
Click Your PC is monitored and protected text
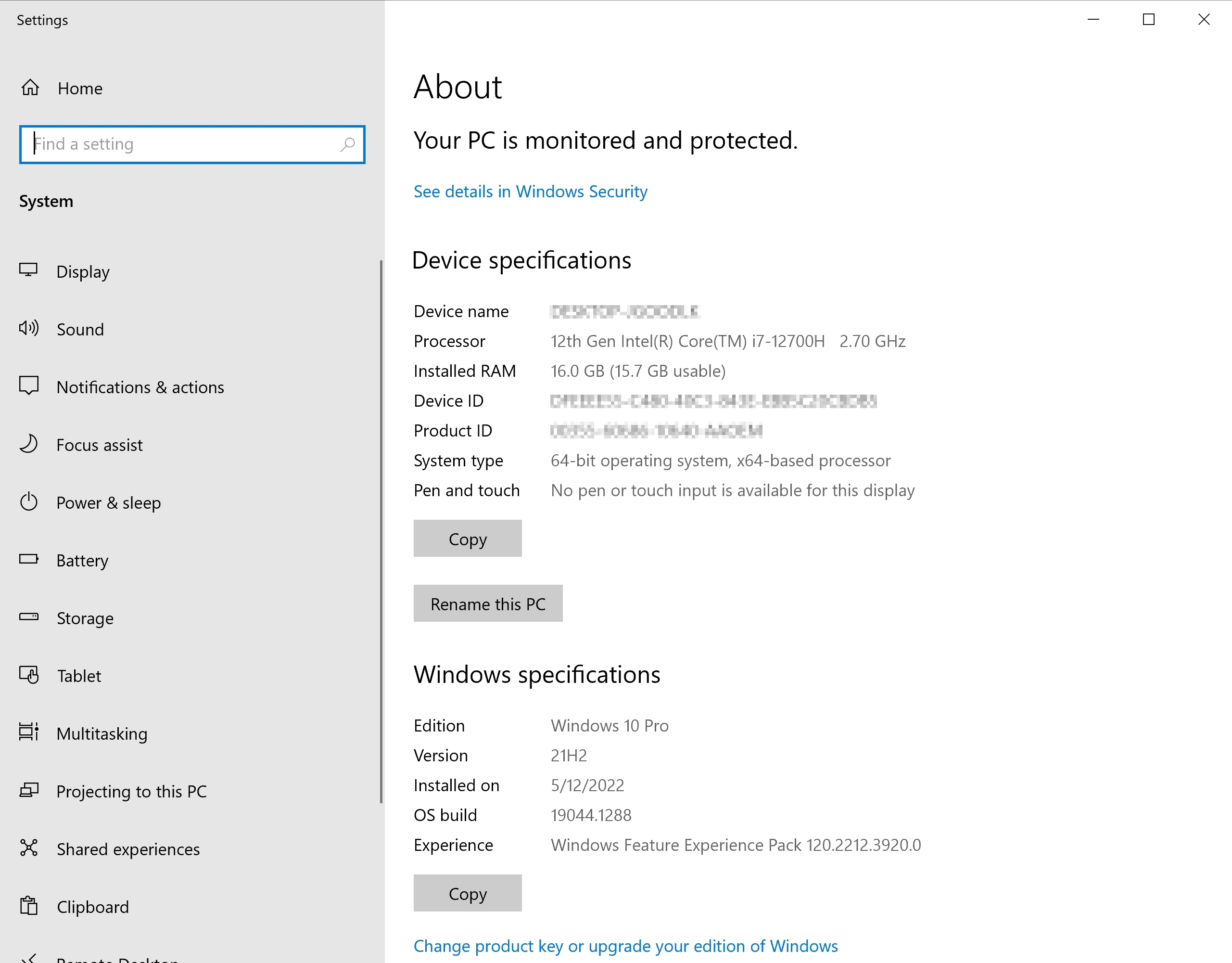pyautogui.click(x=606, y=141)
